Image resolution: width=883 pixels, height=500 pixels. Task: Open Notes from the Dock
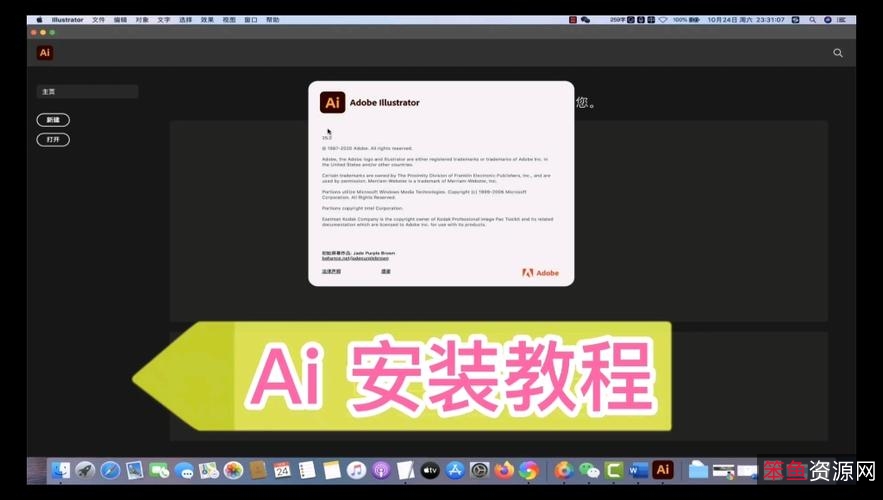point(332,470)
